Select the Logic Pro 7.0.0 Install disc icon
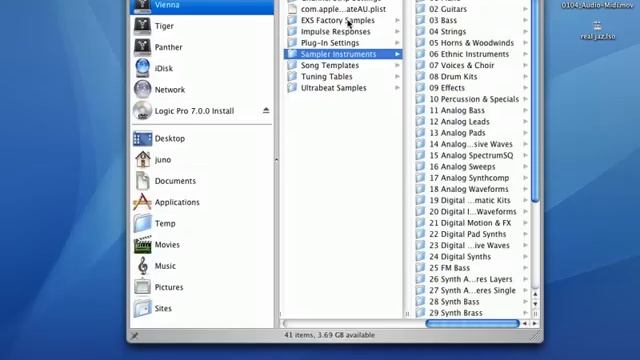Viewport: 640px width, 360px height. 142,111
